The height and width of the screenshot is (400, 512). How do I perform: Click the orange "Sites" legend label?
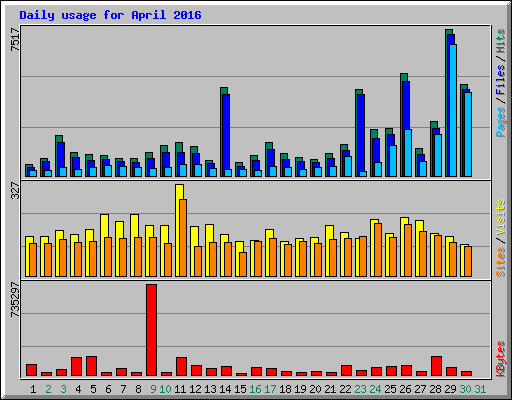tap(501, 262)
